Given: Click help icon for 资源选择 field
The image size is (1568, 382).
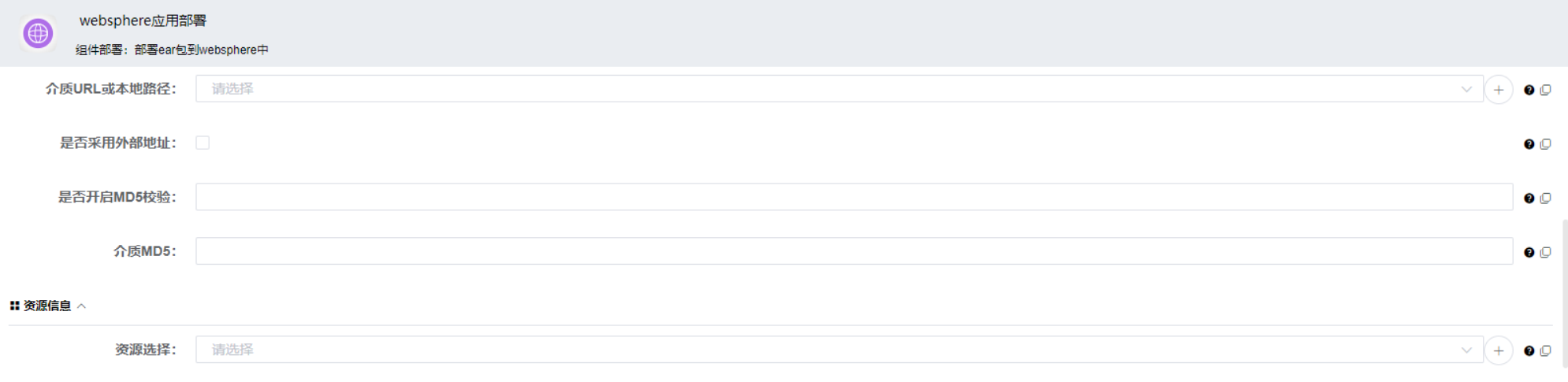Looking at the screenshot, I should coord(1529,351).
